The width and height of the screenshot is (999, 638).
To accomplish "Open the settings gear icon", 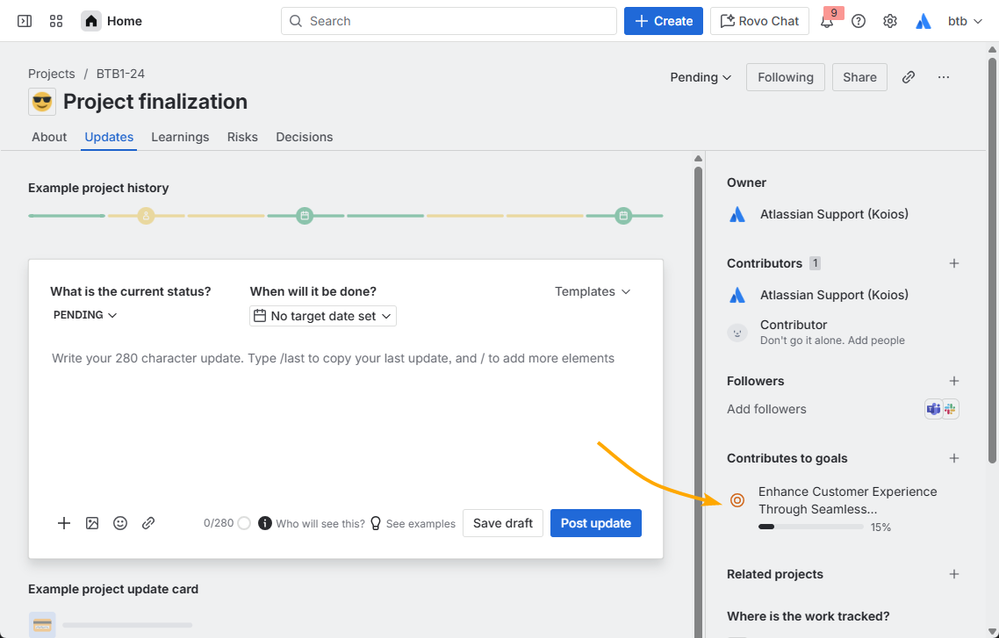I will click(x=890, y=21).
